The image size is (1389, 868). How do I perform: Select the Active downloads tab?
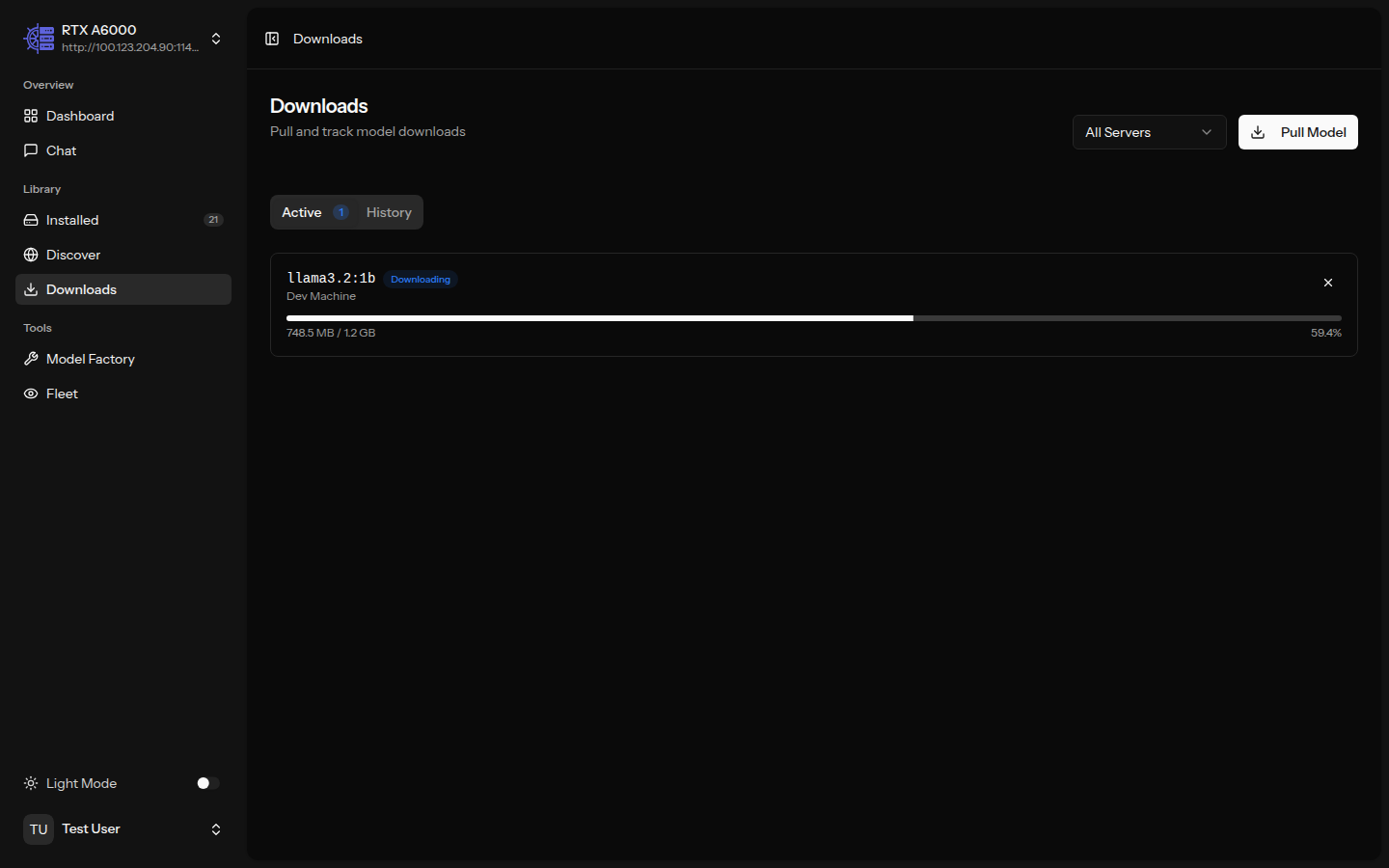[x=301, y=212]
